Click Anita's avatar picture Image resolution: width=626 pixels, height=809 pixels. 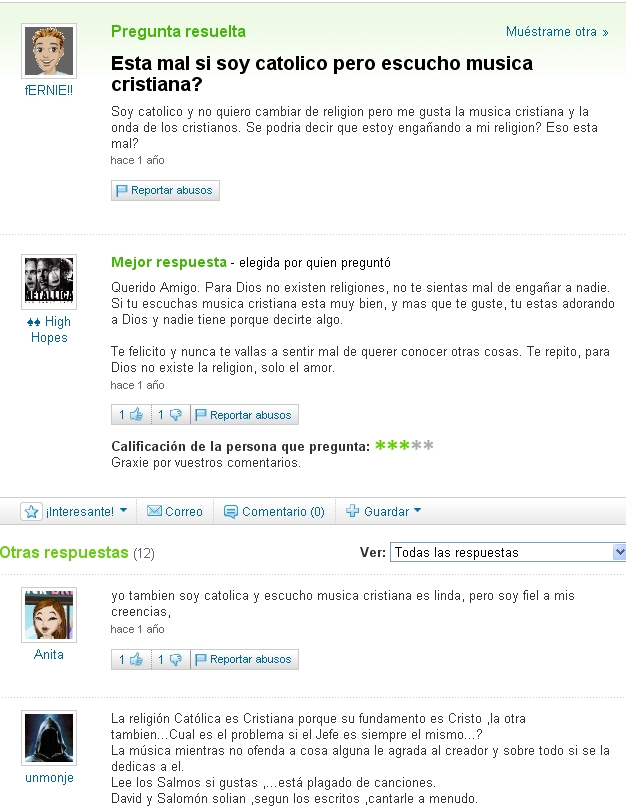click(49, 615)
